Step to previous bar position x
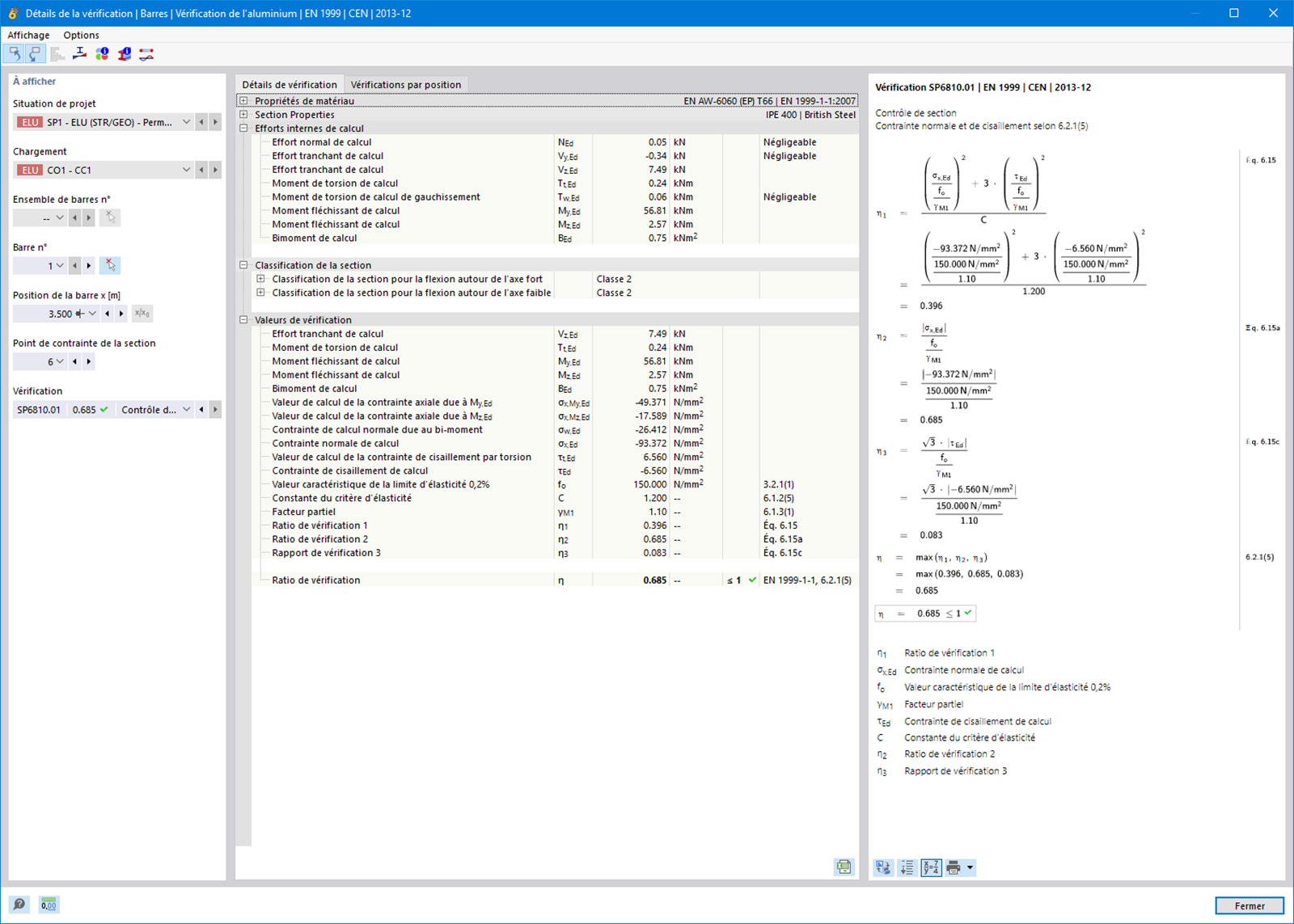Viewport: 1294px width, 924px height. 108,314
